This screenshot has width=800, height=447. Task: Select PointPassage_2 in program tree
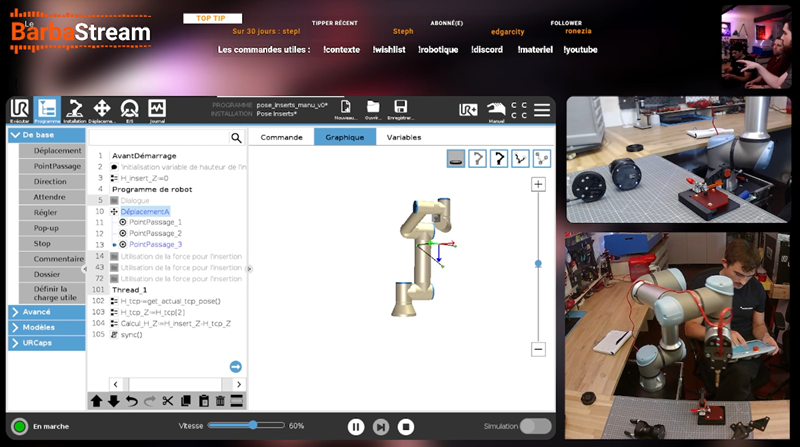tap(155, 233)
